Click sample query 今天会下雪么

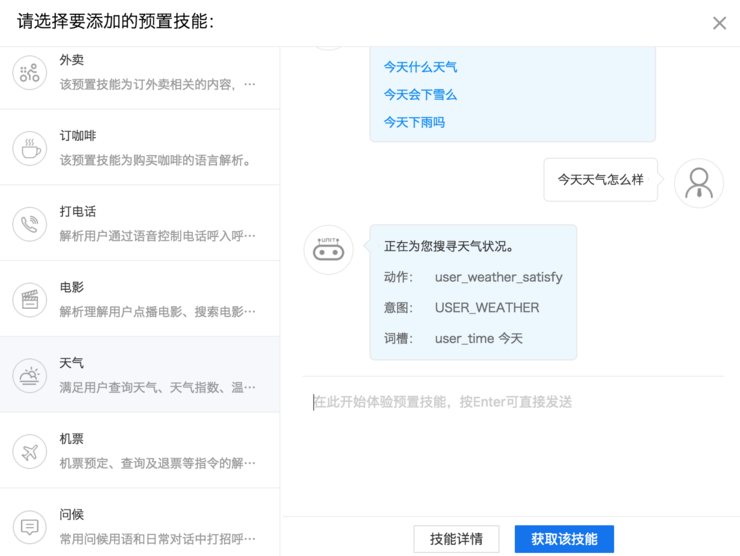420,95
